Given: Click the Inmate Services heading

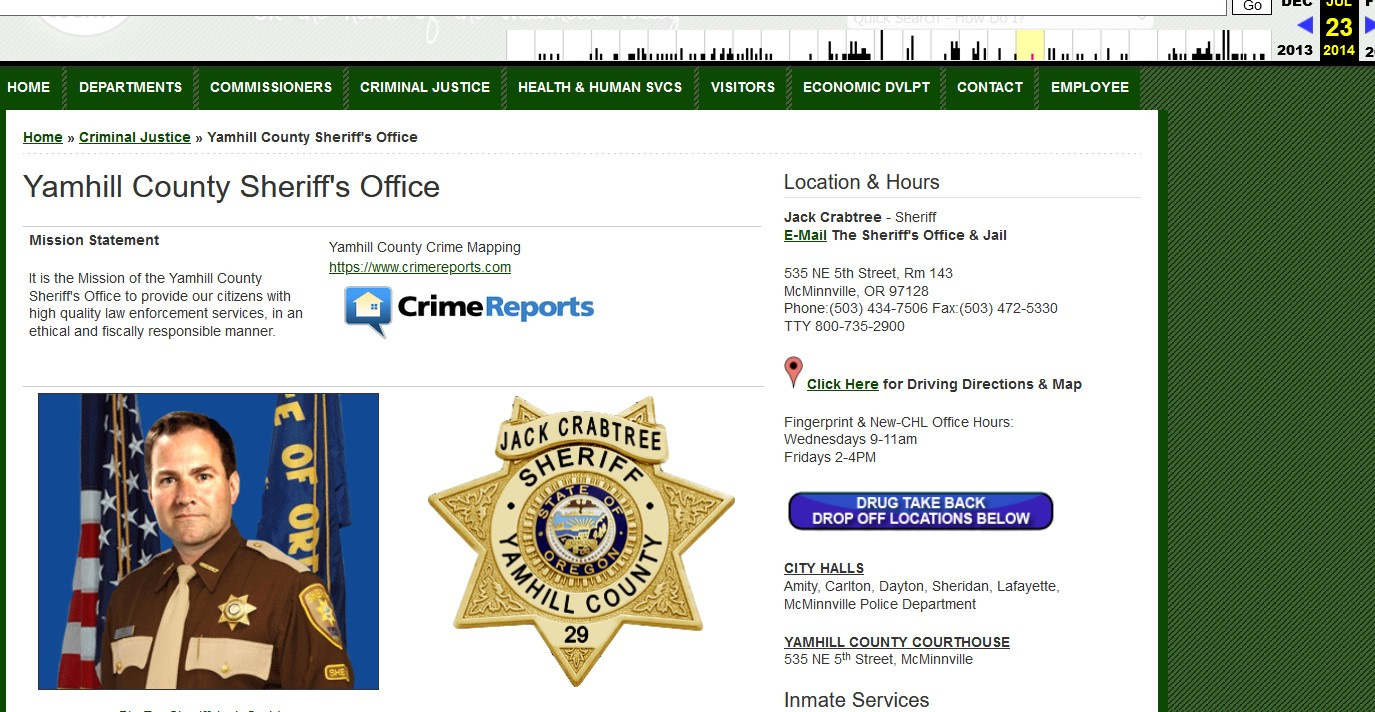Looking at the screenshot, I should coord(857,700).
